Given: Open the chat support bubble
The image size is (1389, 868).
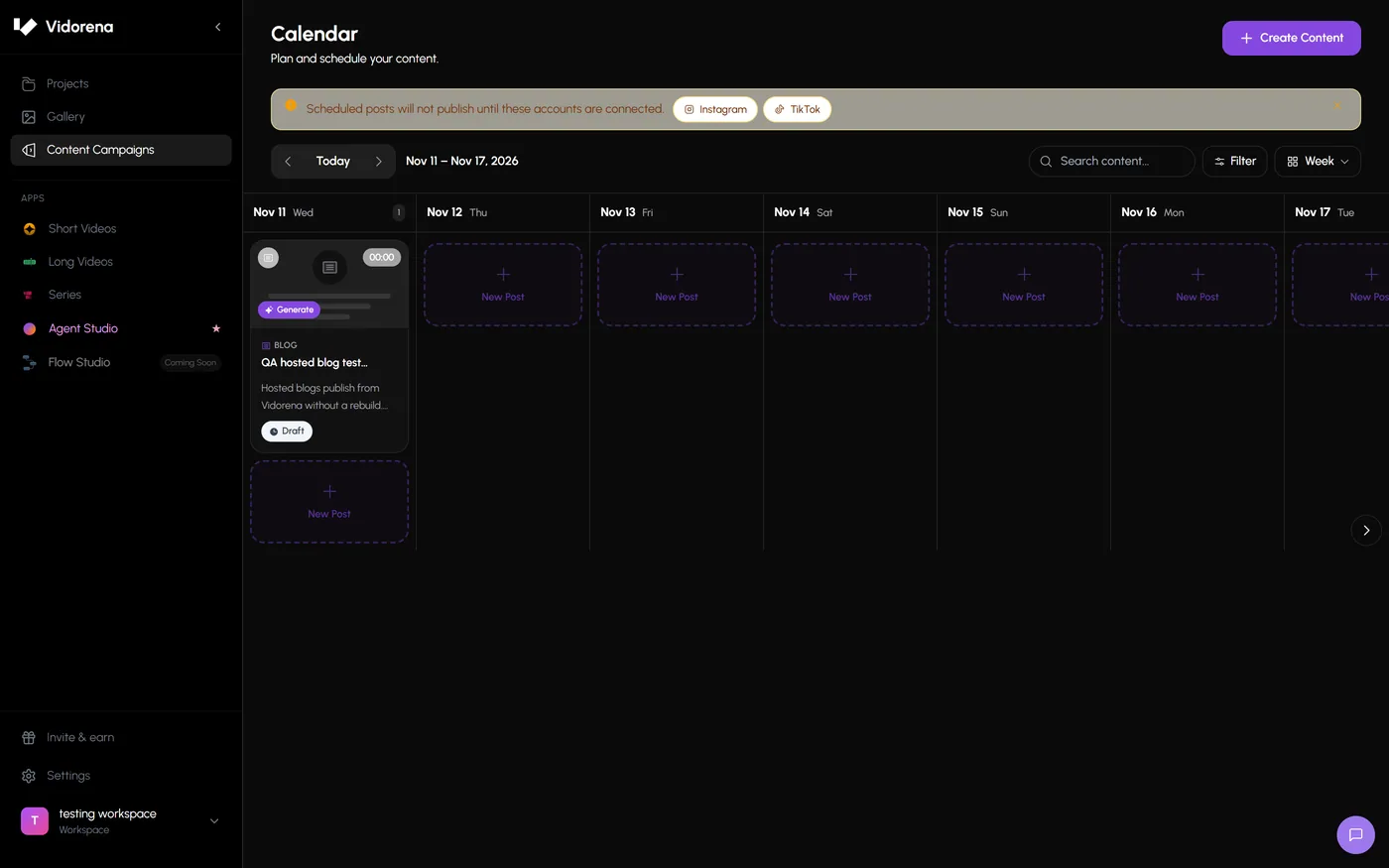Looking at the screenshot, I should click(1356, 834).
